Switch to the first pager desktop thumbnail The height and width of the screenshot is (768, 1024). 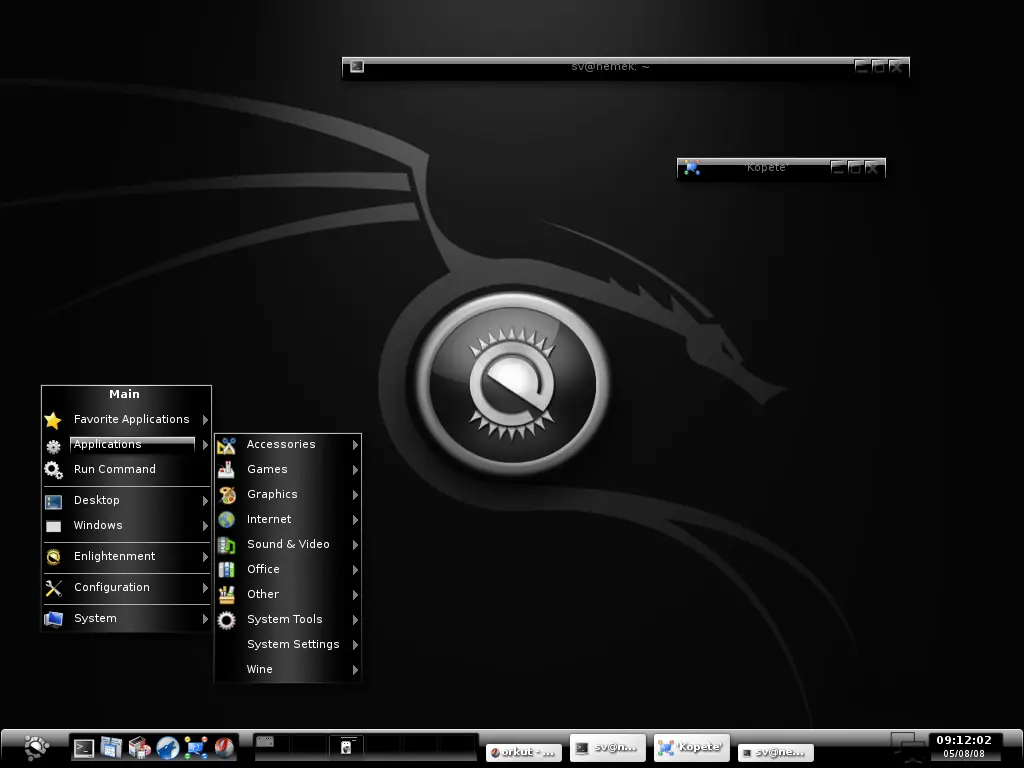tap(272, 748)
